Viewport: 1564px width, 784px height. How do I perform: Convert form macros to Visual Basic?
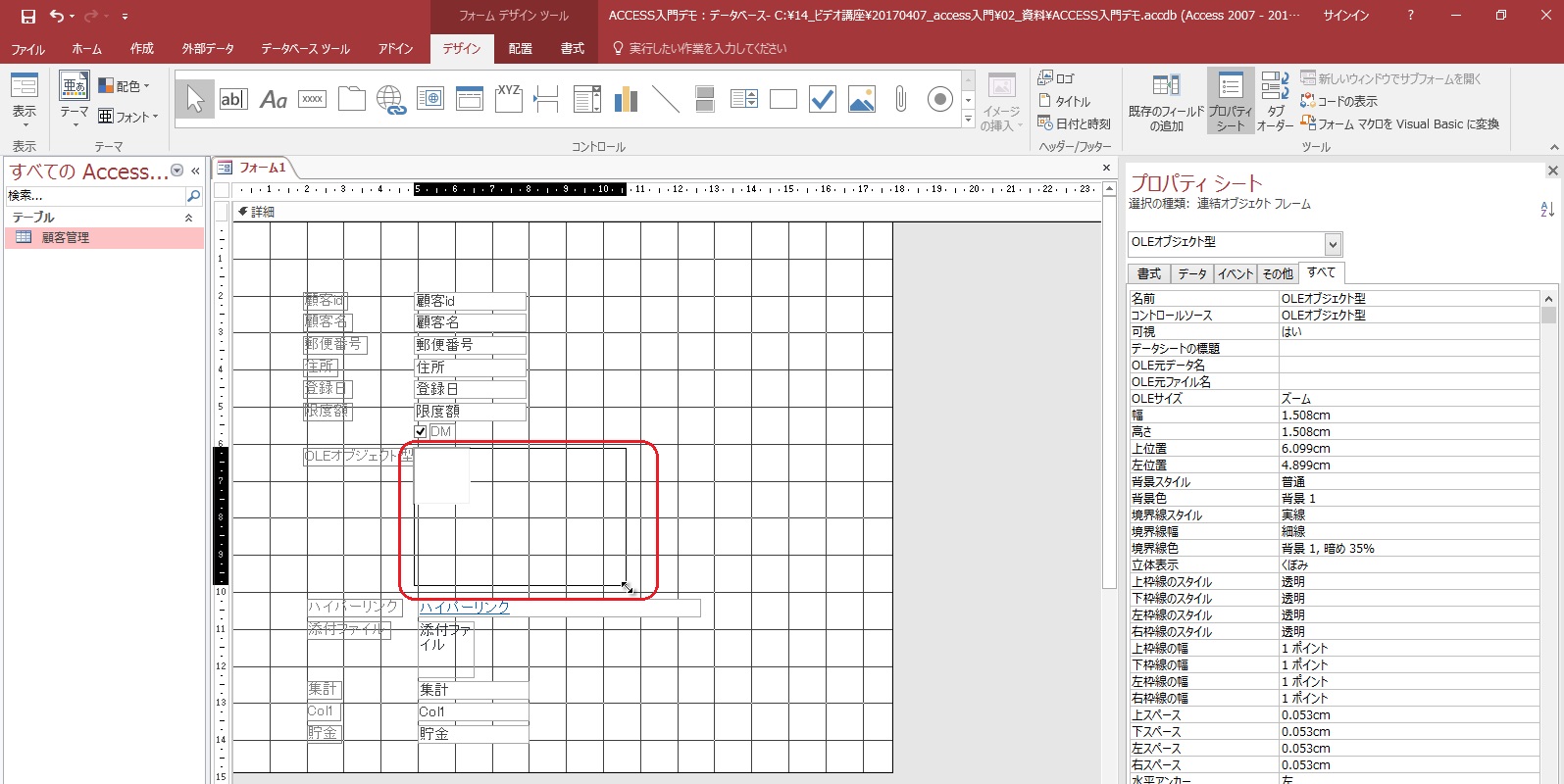(1399, 123)
